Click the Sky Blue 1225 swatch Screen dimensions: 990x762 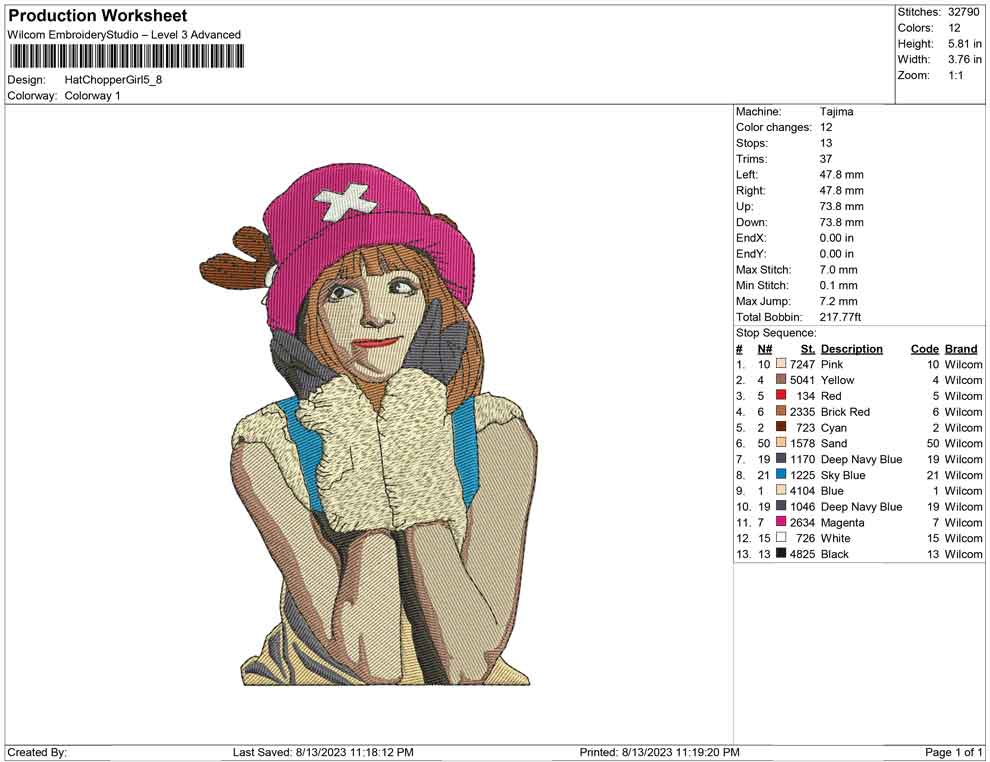(x=781, y=474)
